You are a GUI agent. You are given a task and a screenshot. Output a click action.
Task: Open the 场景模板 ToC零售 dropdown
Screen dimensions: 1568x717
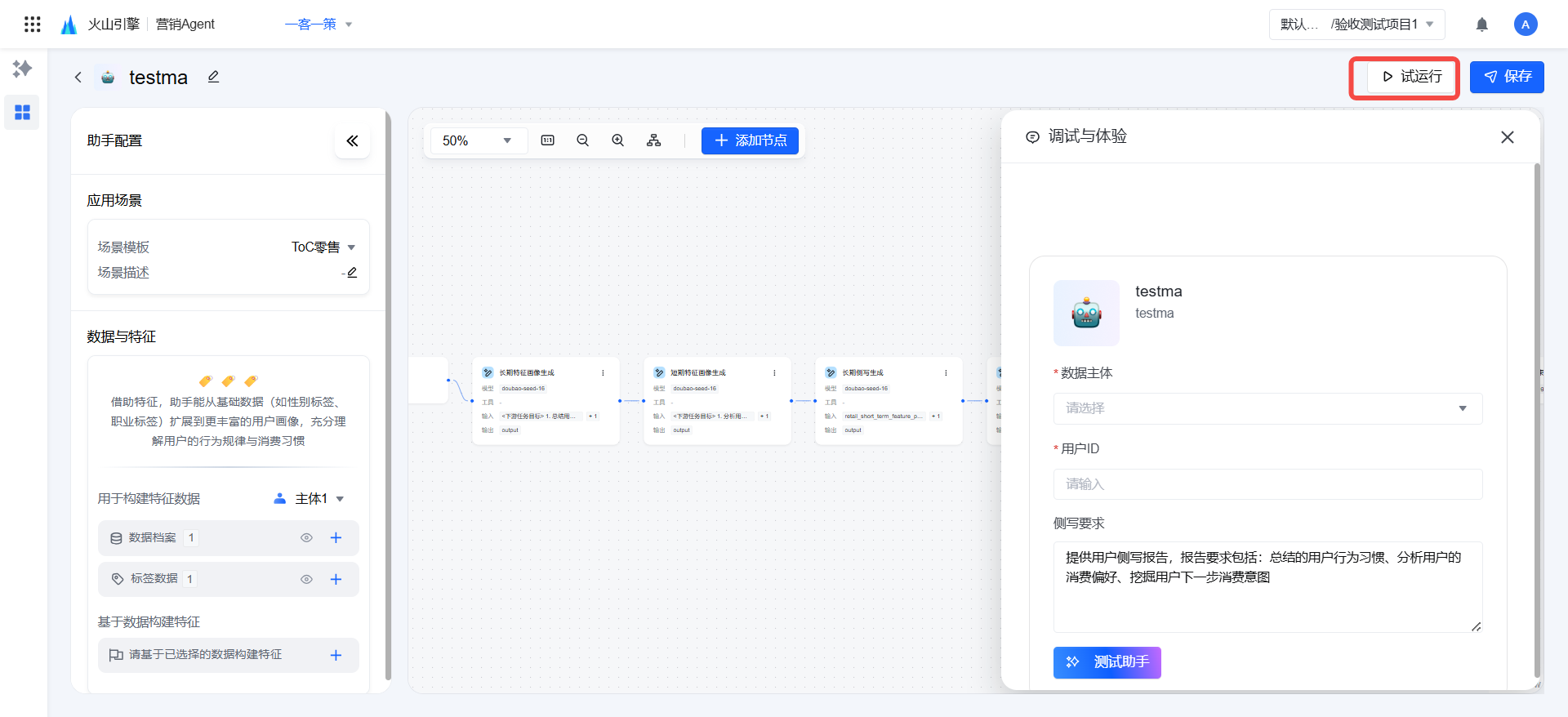click(x=323, y=247)
